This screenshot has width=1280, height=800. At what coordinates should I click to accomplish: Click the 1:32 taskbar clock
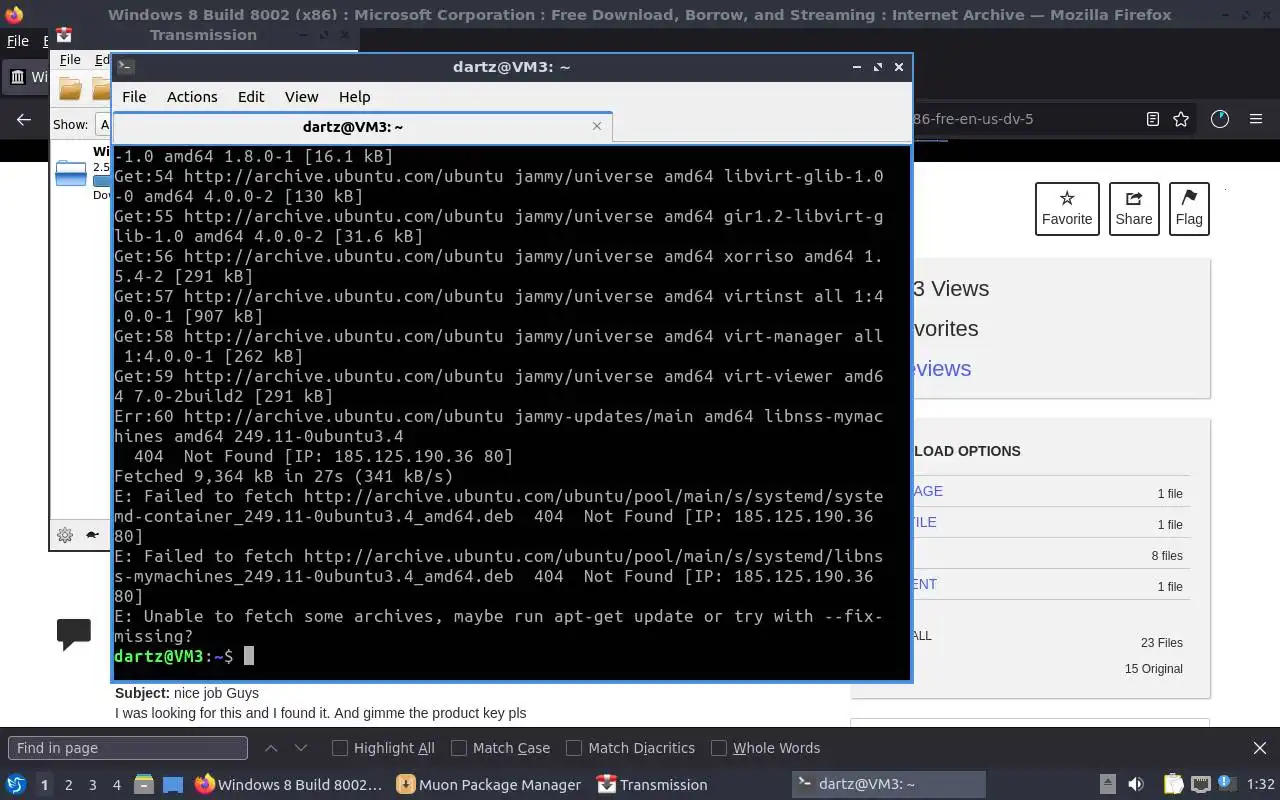[x=1260, y=785]
